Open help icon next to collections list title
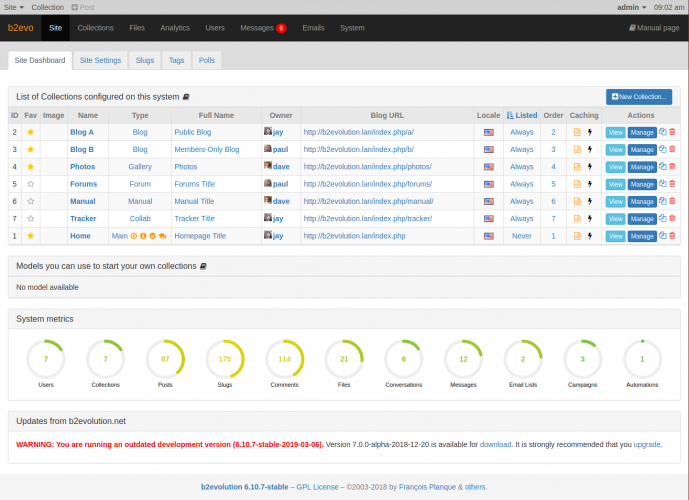This screenshot has height=500, width=689. (187, 97)
